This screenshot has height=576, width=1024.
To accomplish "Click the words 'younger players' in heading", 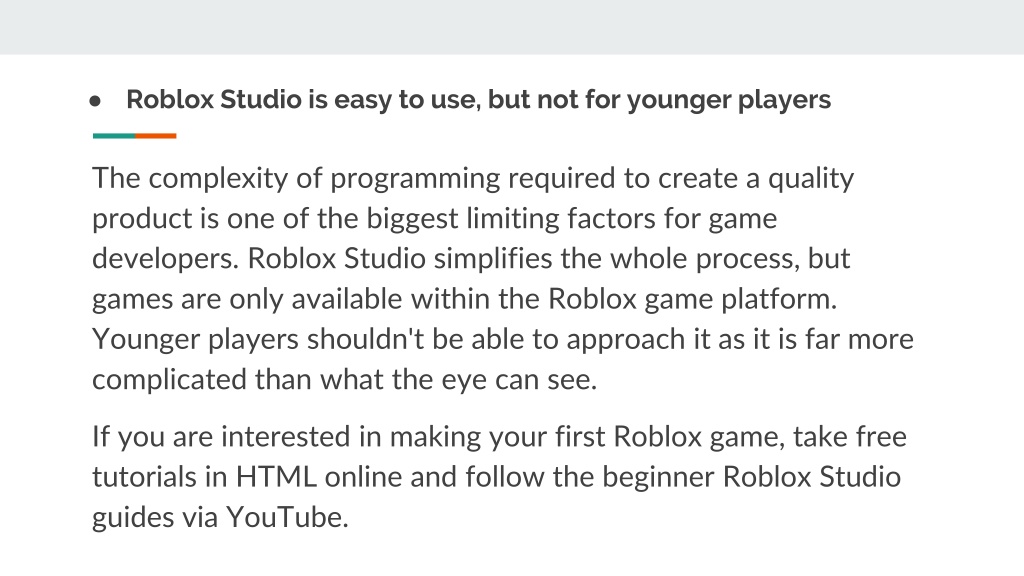I will click(x=729, y=100).
